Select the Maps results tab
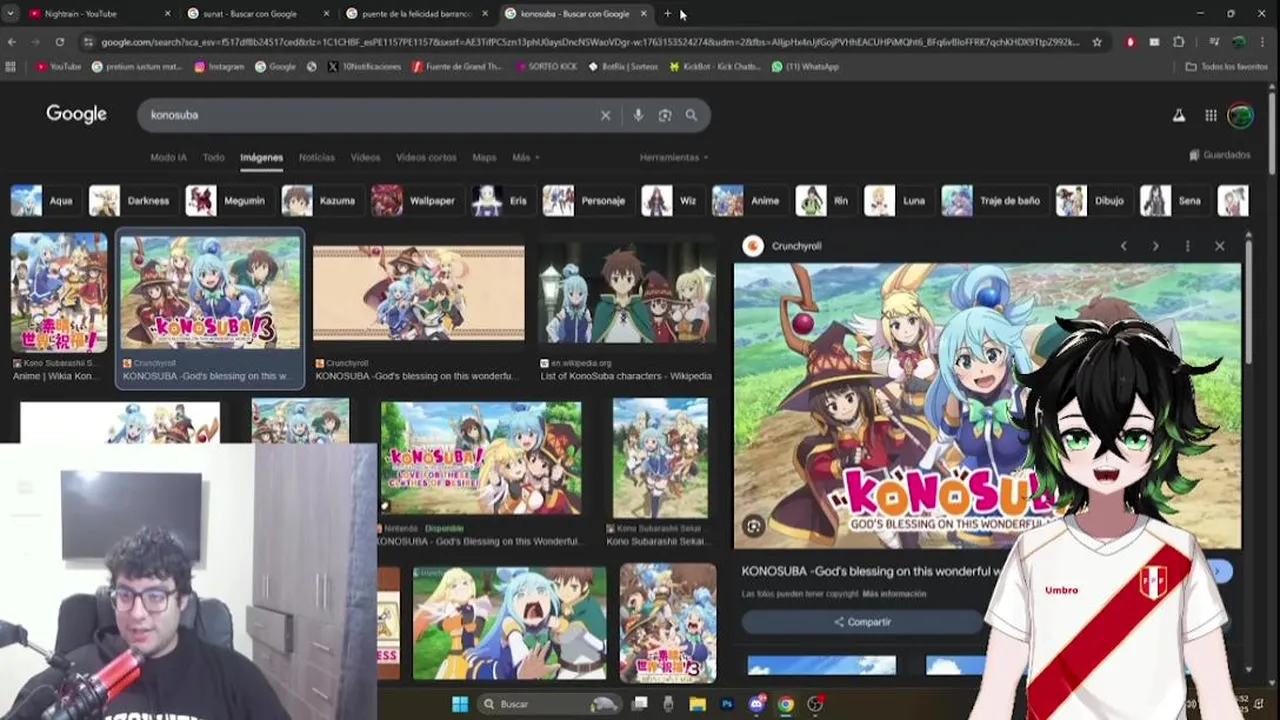 click(484, 157)
